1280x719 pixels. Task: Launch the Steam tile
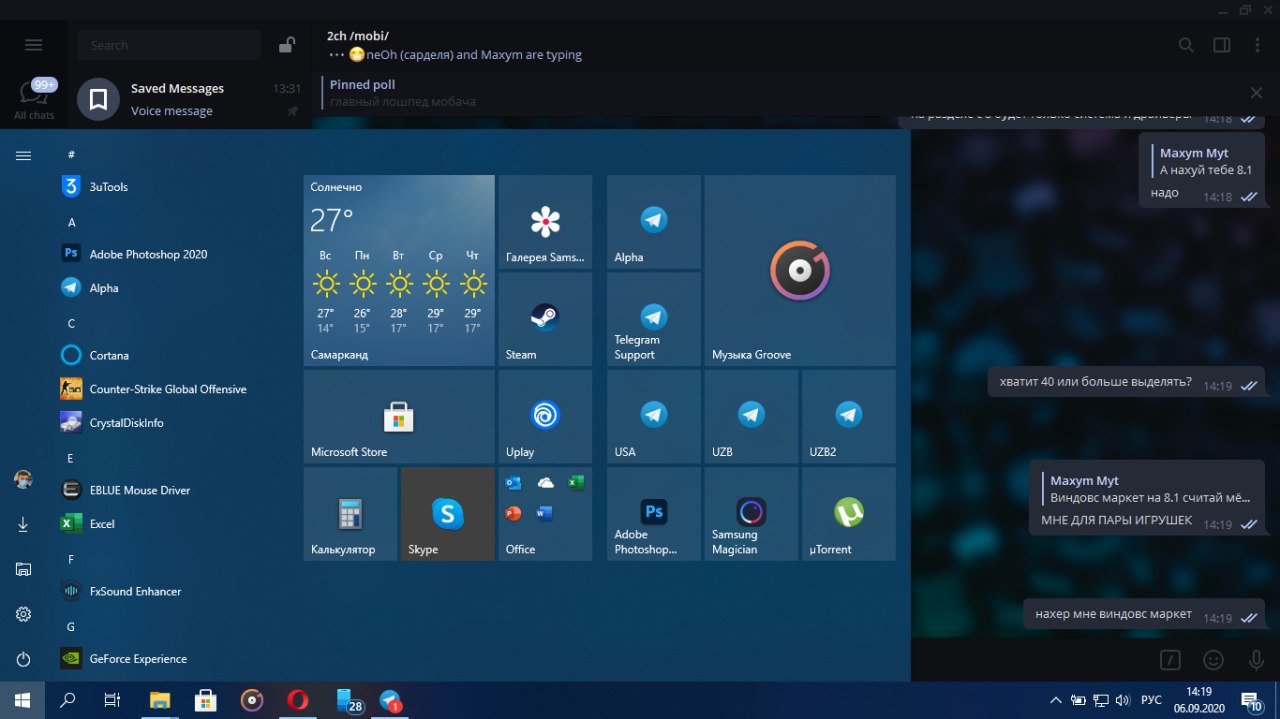click(545, 319)
